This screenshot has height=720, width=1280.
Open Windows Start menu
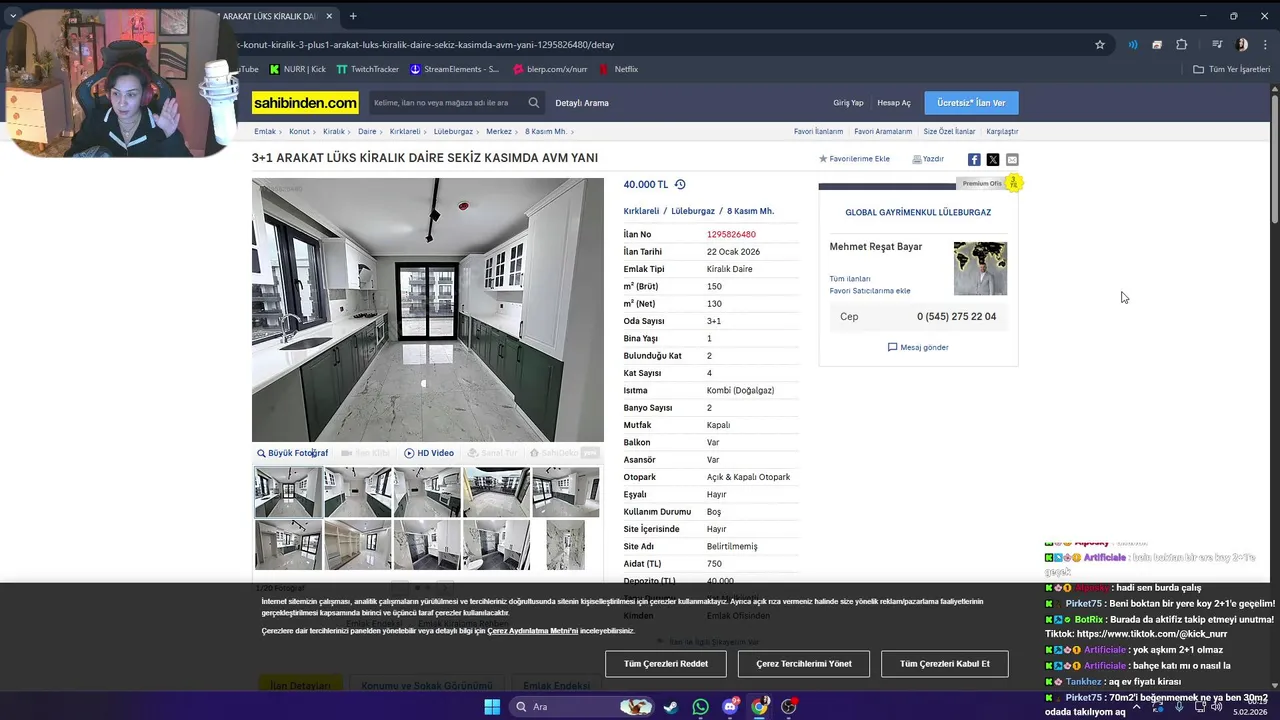point(492,707)
